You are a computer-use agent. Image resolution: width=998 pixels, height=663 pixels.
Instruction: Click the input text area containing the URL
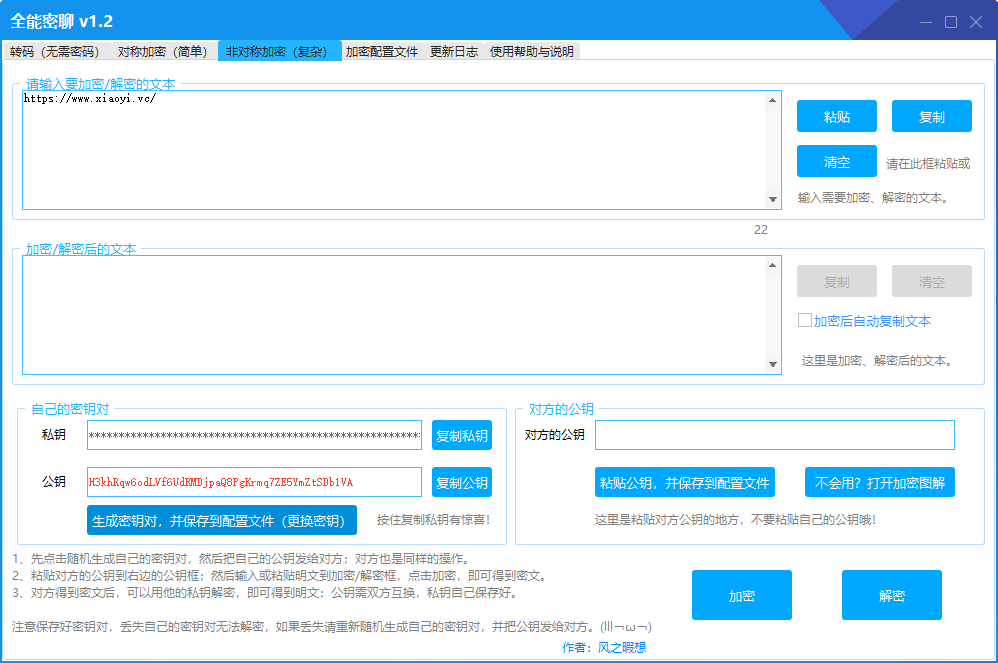(394, 150)
